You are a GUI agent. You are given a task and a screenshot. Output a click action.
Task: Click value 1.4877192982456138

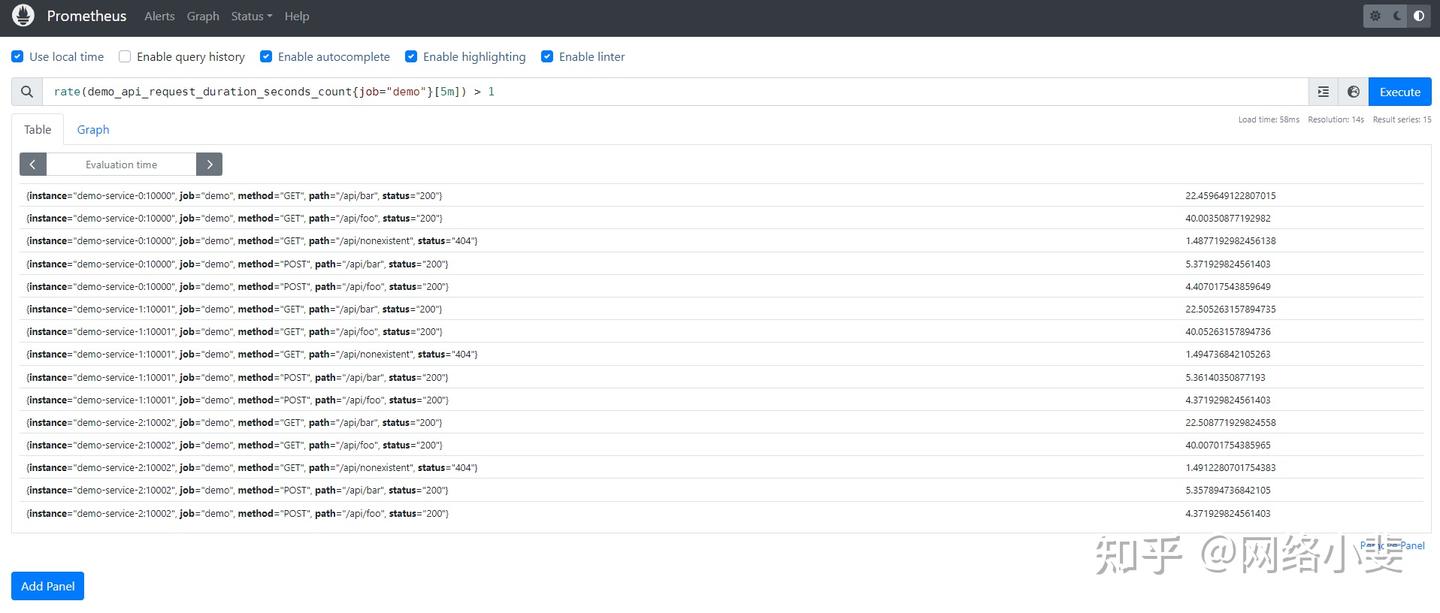pyautogui.click(x=1230, y=241)
